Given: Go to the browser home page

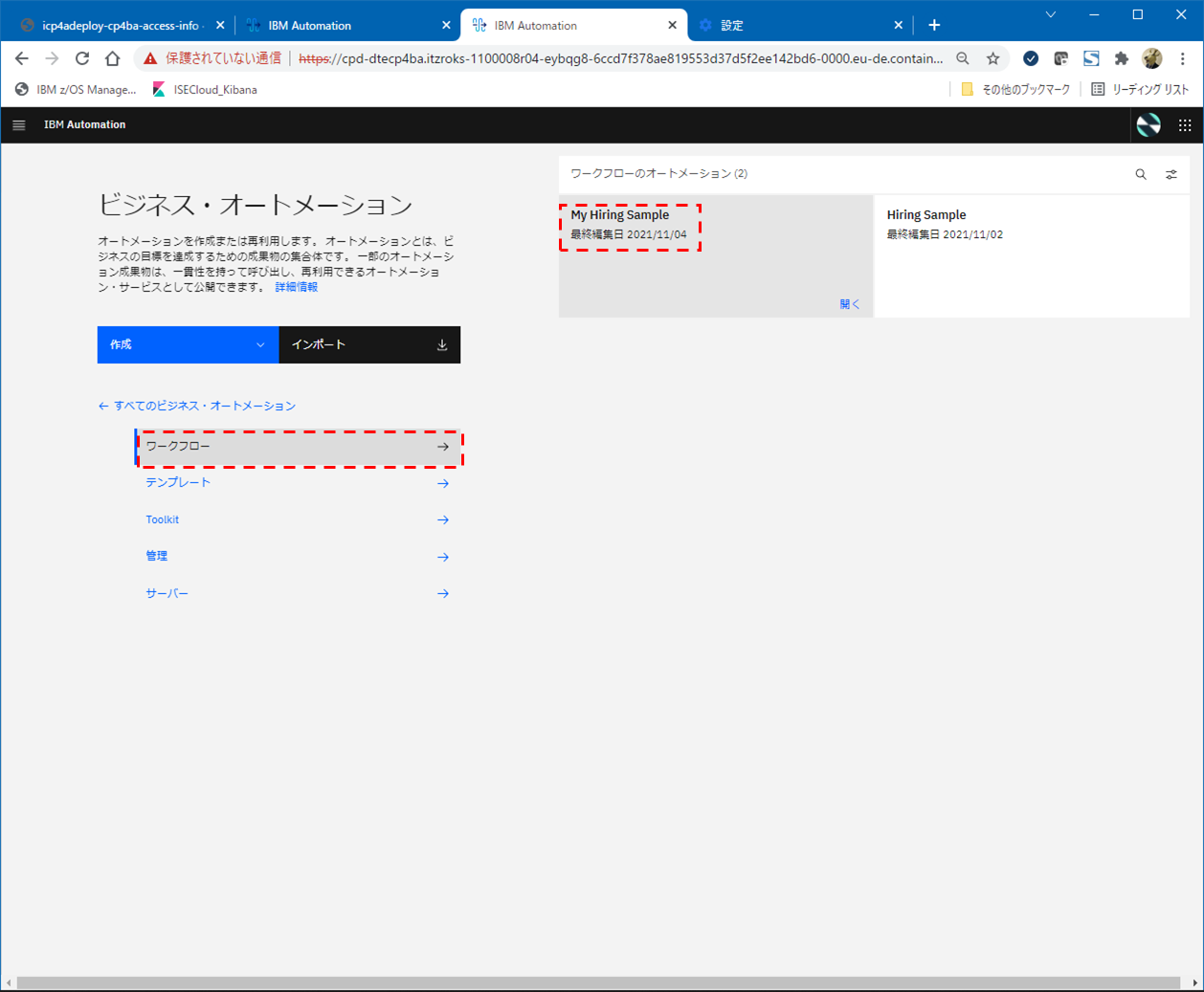Looking at the screenshot, I should coord(112,58).
